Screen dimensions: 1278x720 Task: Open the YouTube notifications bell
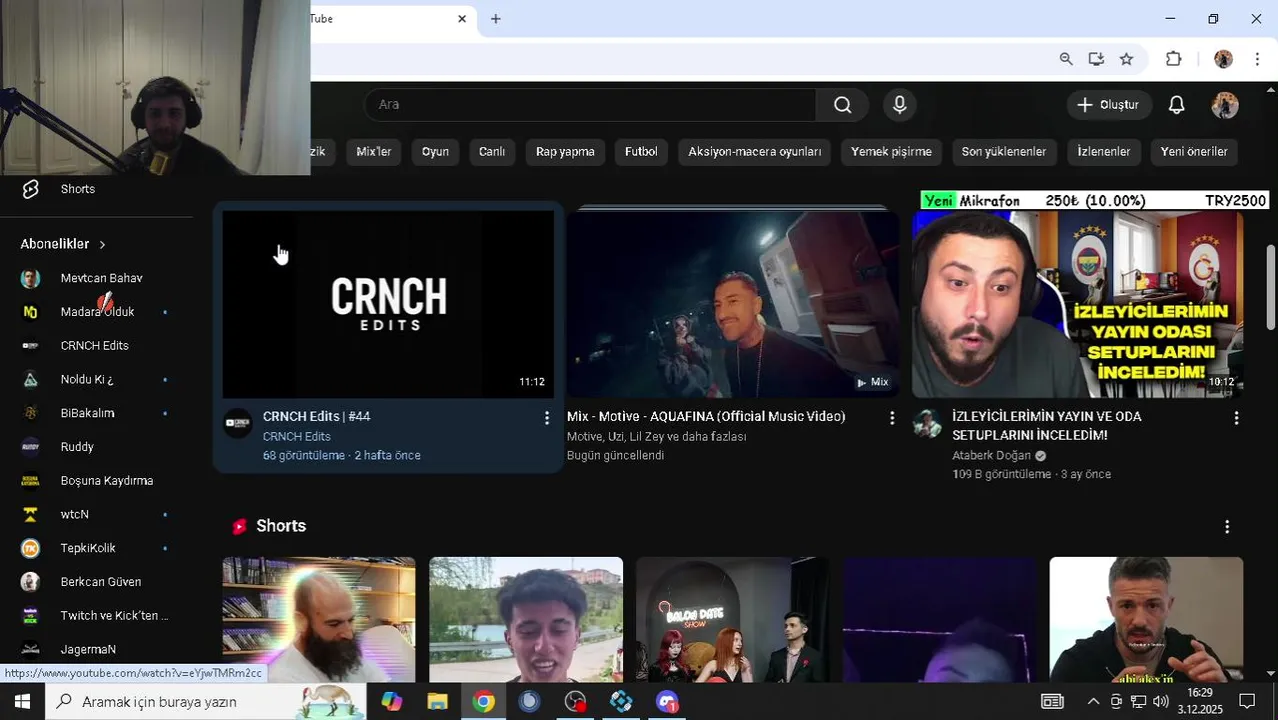1177,105
